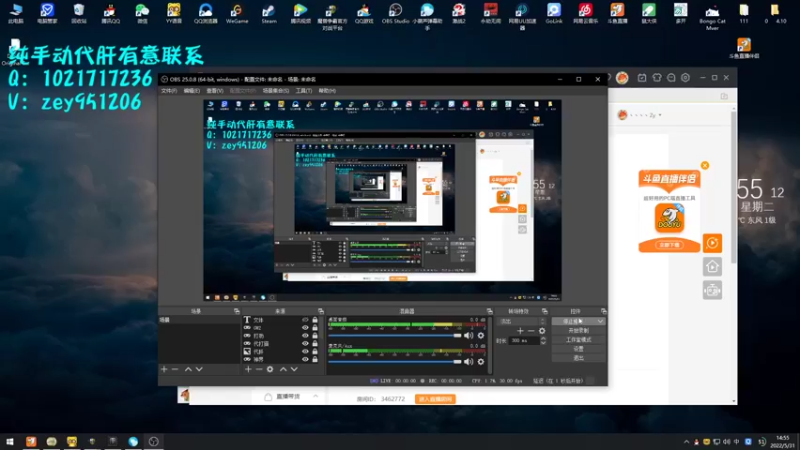Open the 工具(T) menu in OBS
This screenshot has height=450, width=800.
coord(304,91)
